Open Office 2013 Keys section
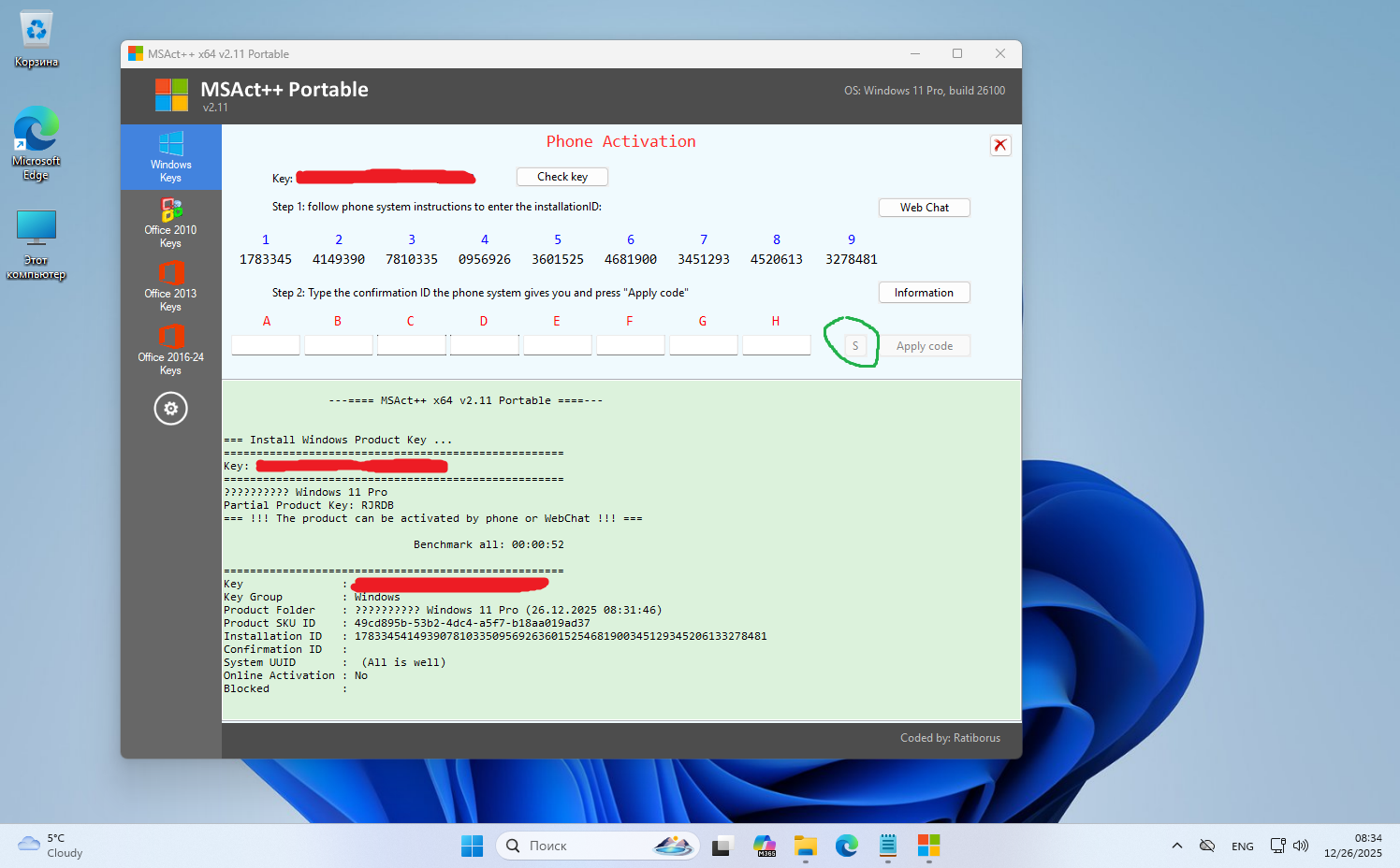This screenshot has width=1400, height=868. click(x=170, y=286)
